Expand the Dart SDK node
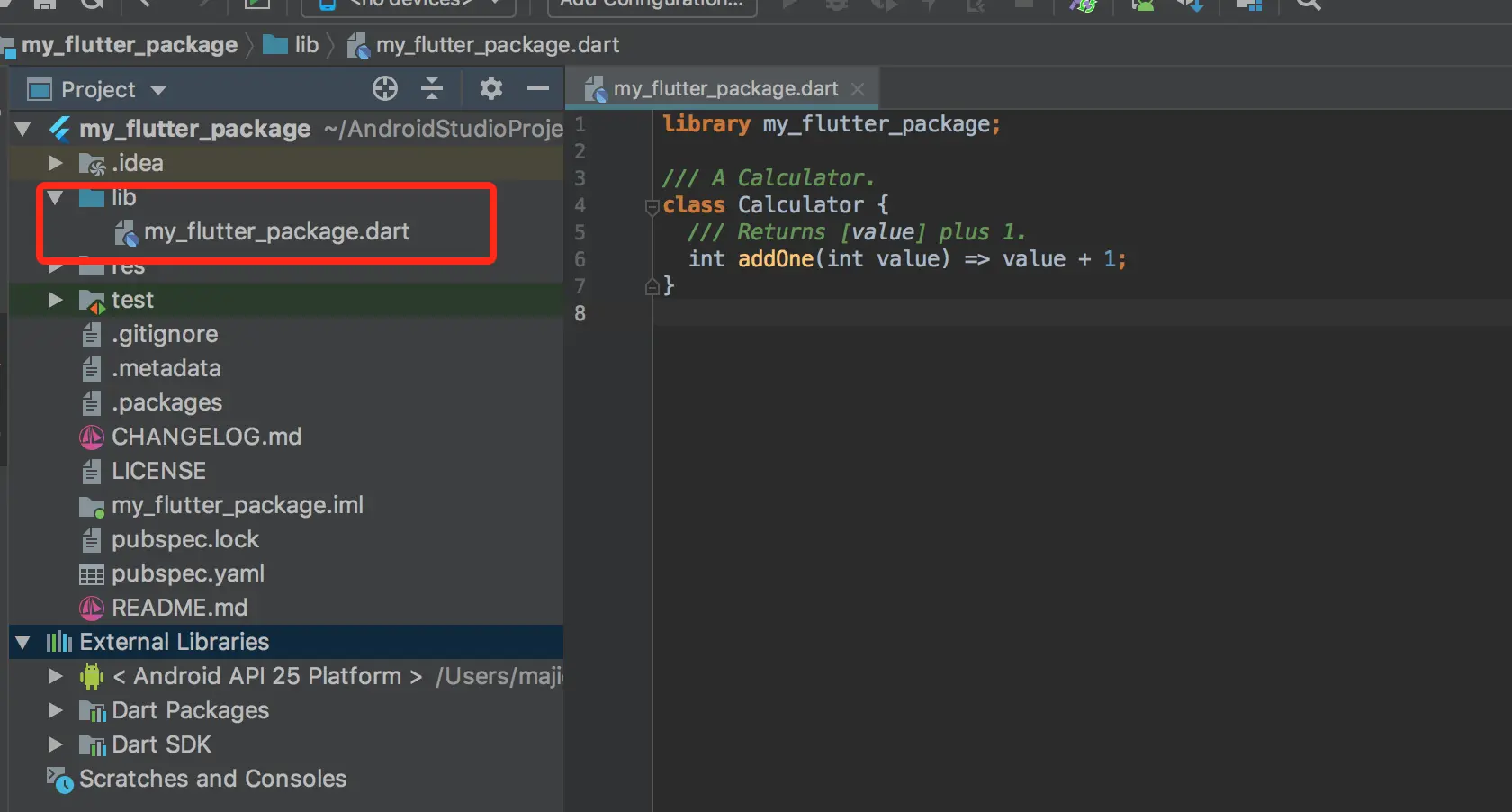Screen dimensions: 1512x812 click(x=56, y=744)
